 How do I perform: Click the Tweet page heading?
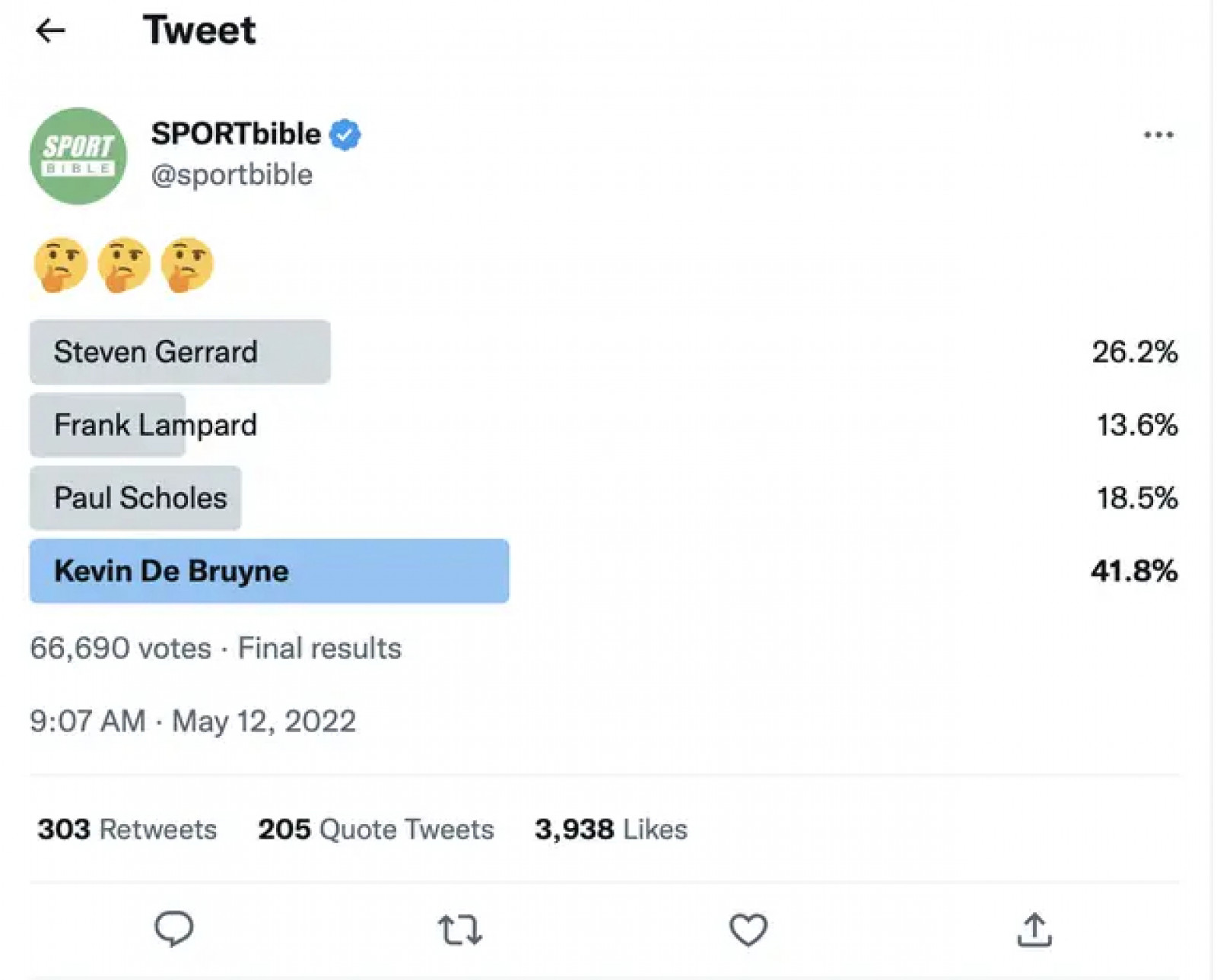[199, 30]
